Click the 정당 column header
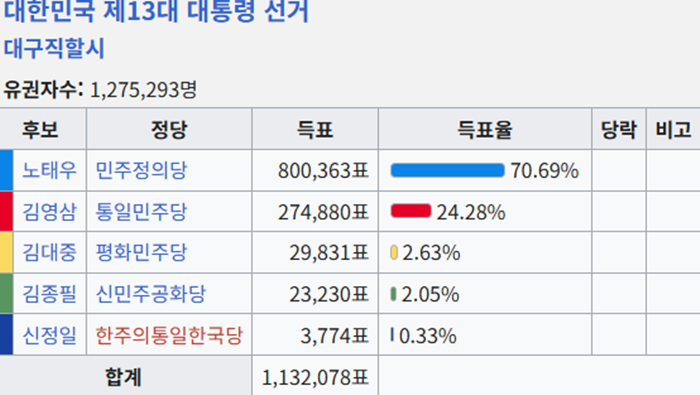 tap(169, 129)
